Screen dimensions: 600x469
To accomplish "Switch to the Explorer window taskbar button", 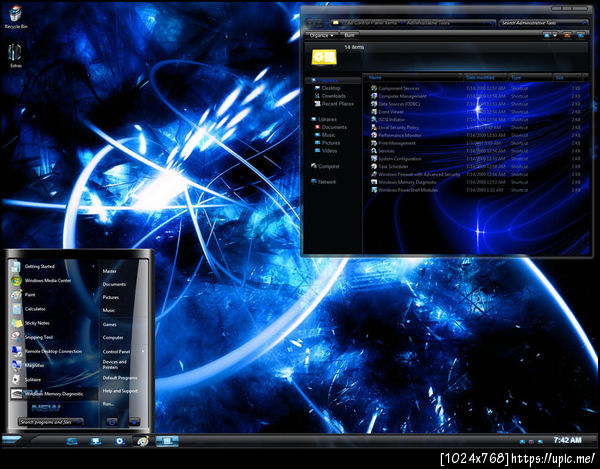I will pyautogui.click(x=167, y=441).
